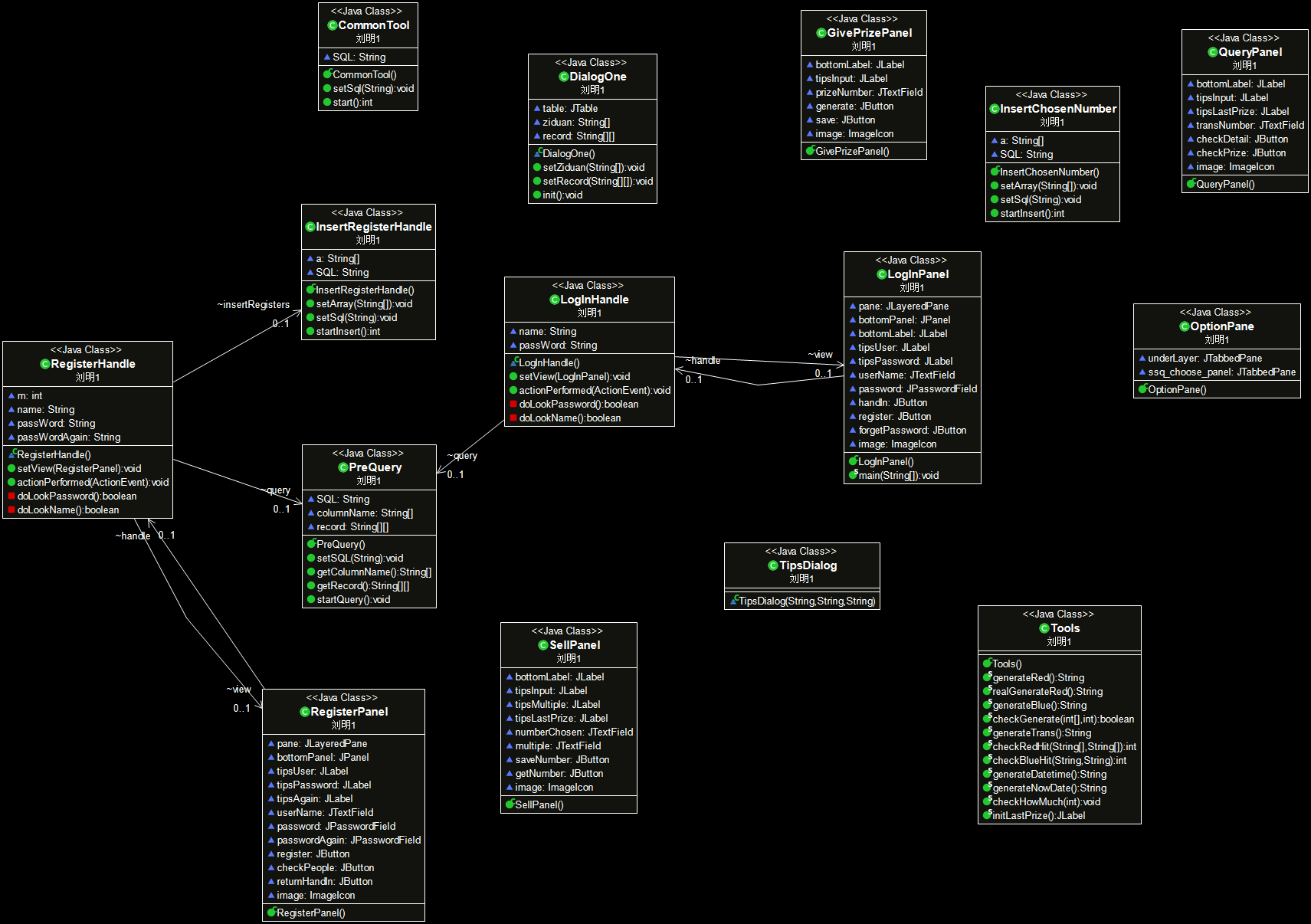Image resolution: width=1311 pixels, height=924 pixels.
Task: Click the RegisterHandle class icon
Action: point(45,364)
